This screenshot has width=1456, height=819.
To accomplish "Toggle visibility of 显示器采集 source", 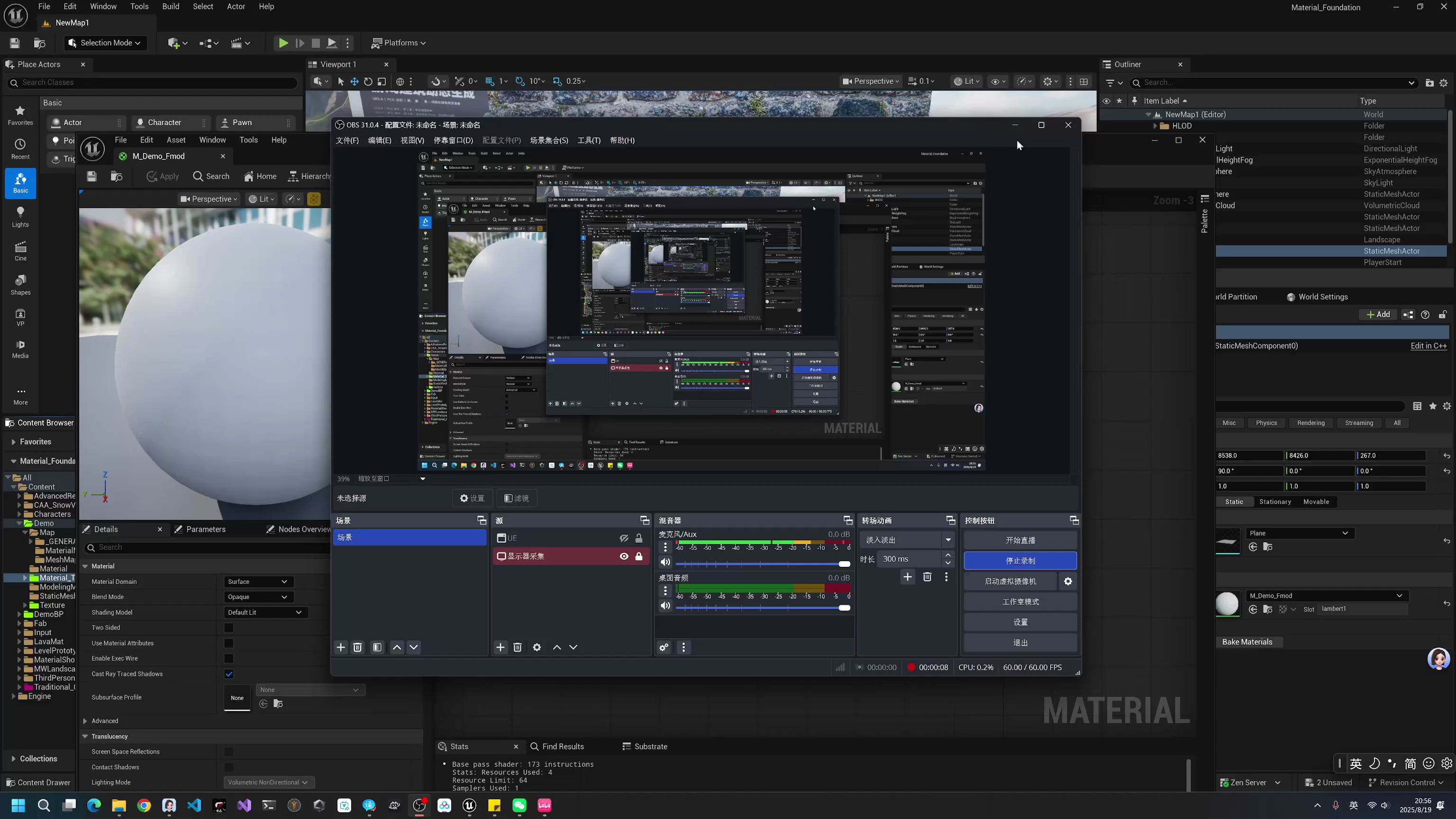I will (624, 556).
